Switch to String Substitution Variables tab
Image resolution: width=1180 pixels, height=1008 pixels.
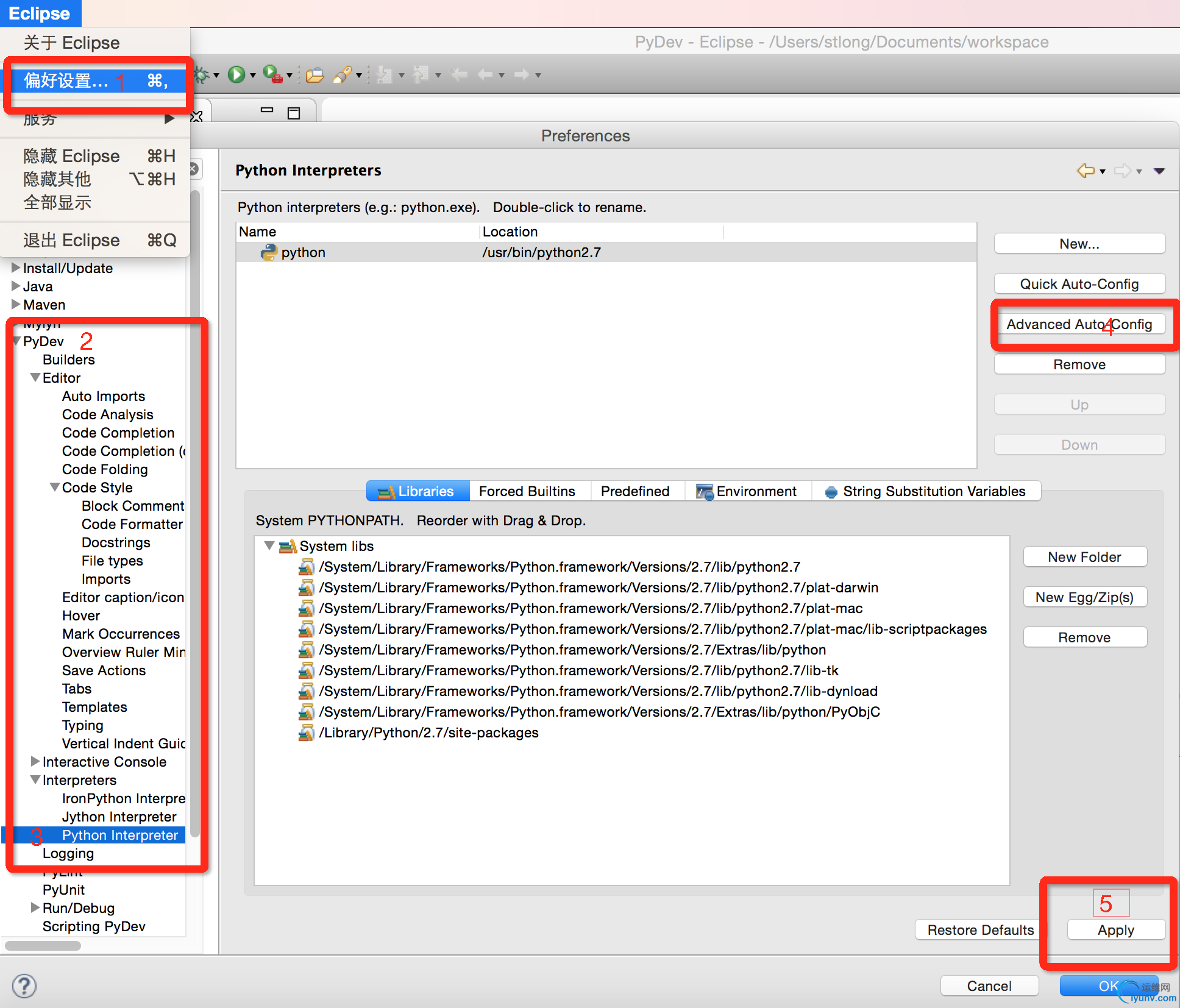click(926, 491)
